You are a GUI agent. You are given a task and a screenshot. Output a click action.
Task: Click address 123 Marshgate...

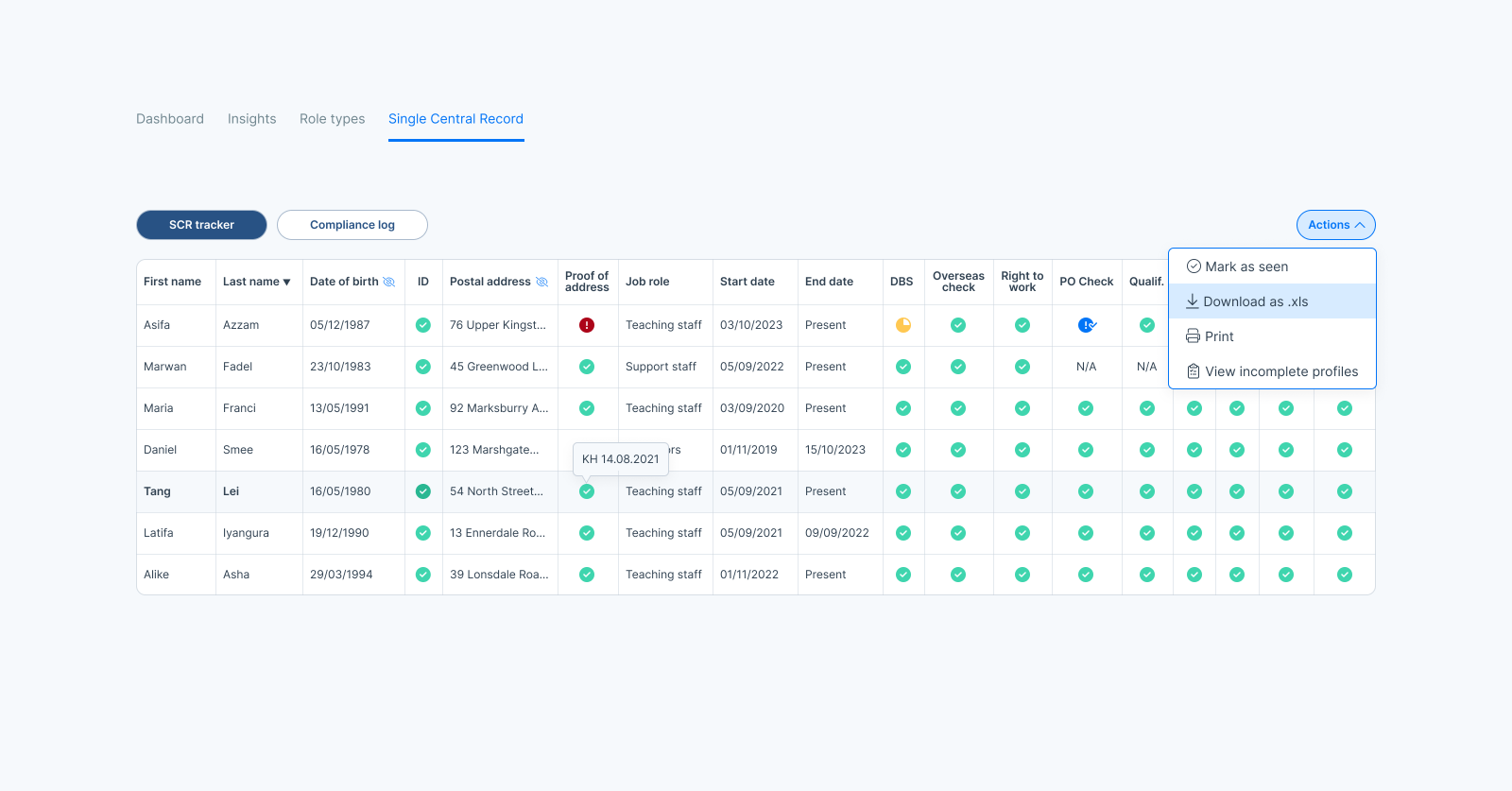[x=494, y=450]
